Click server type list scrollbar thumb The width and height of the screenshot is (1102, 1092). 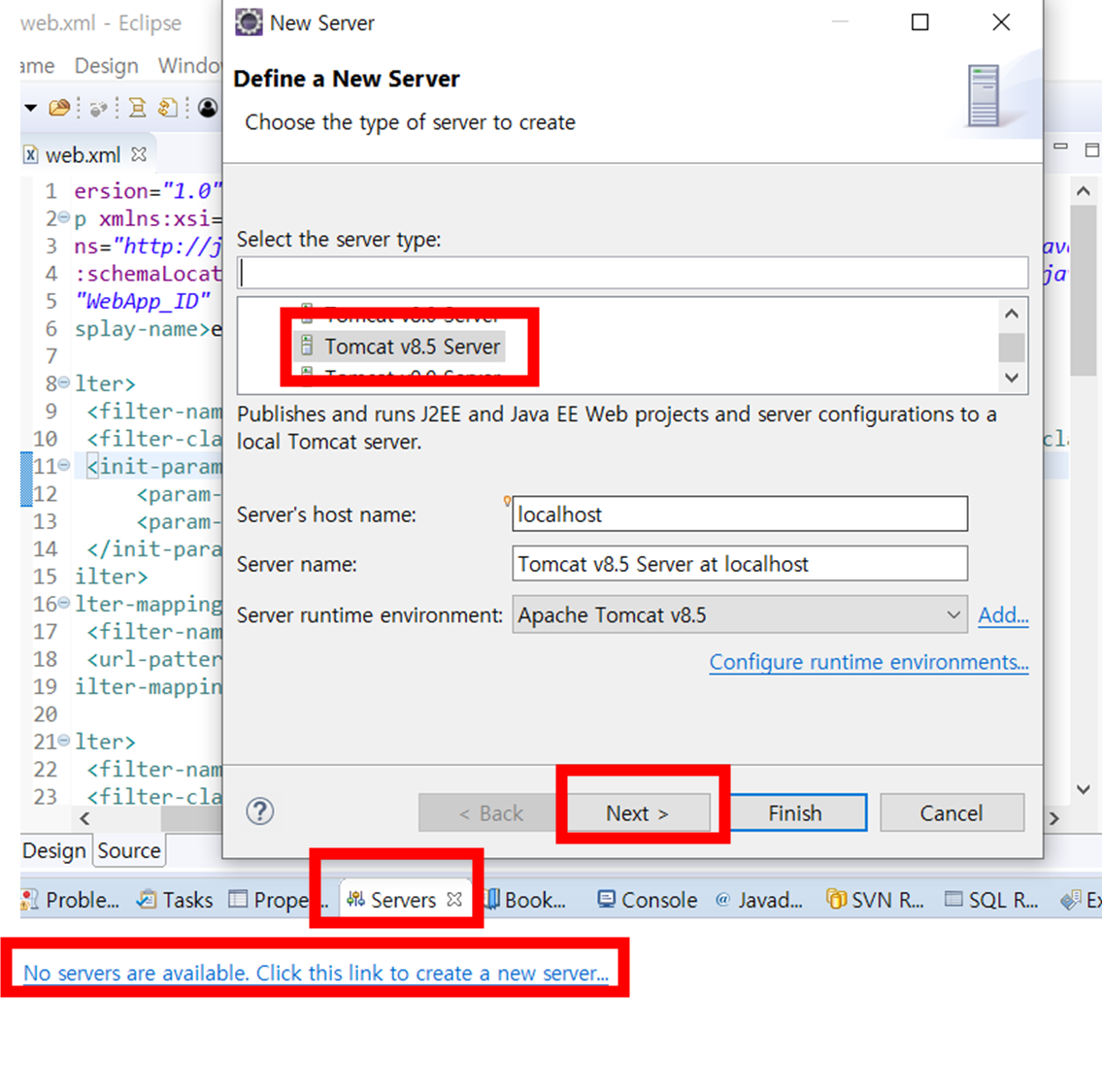(x=1012, y=347)
